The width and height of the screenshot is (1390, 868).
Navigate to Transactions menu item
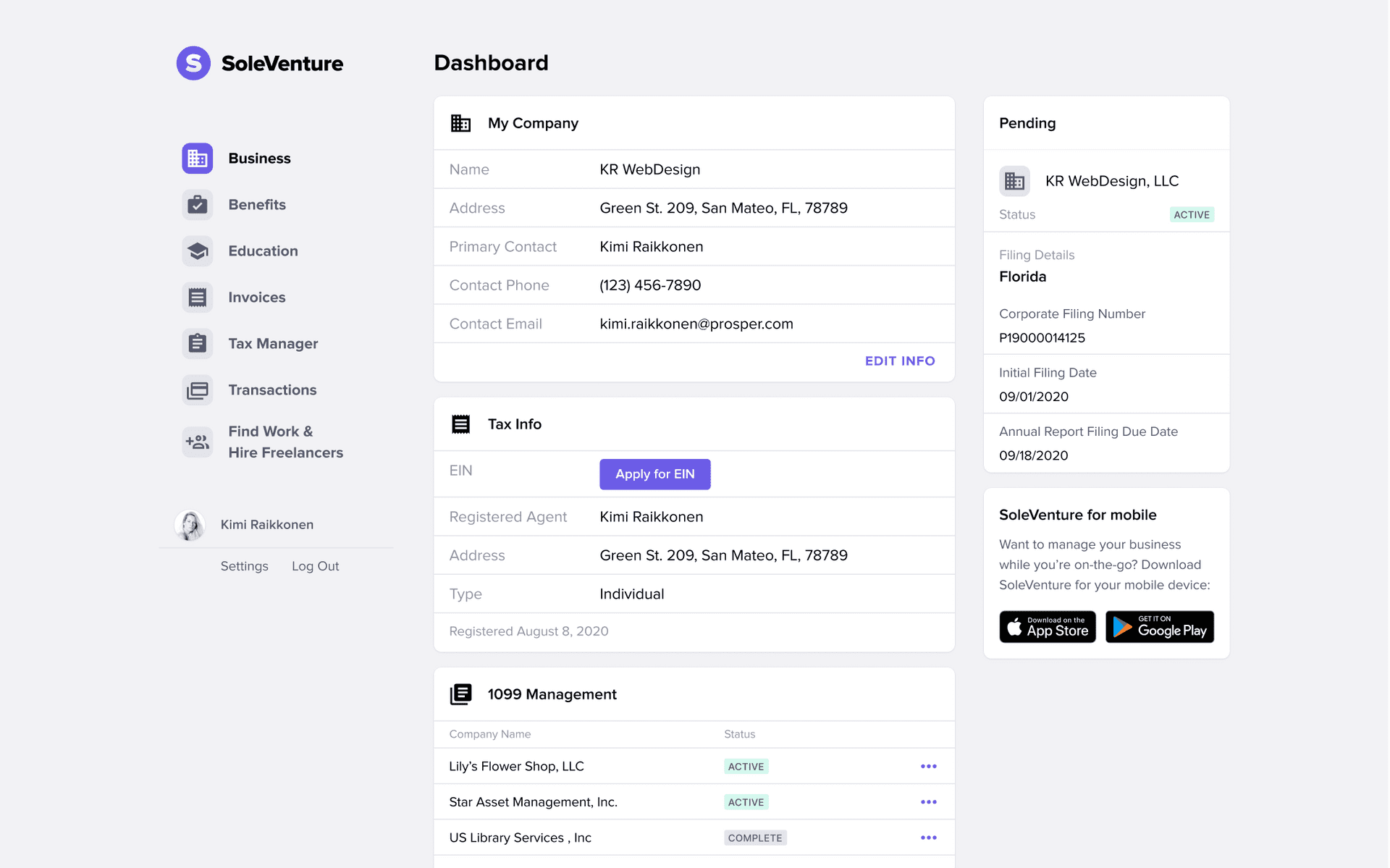click(272, 390)
